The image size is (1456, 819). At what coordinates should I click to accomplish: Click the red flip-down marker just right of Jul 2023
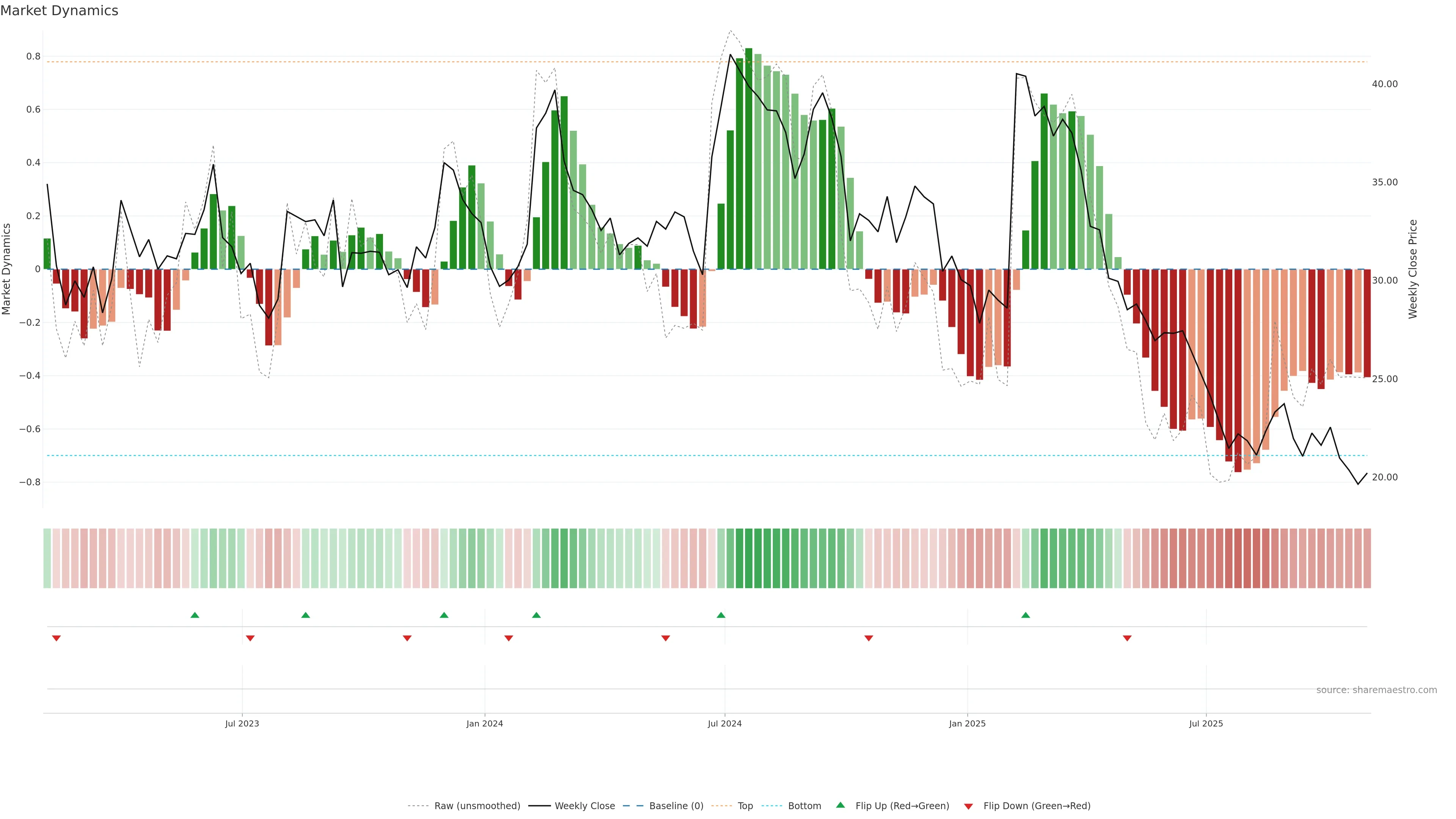(250, 638)
